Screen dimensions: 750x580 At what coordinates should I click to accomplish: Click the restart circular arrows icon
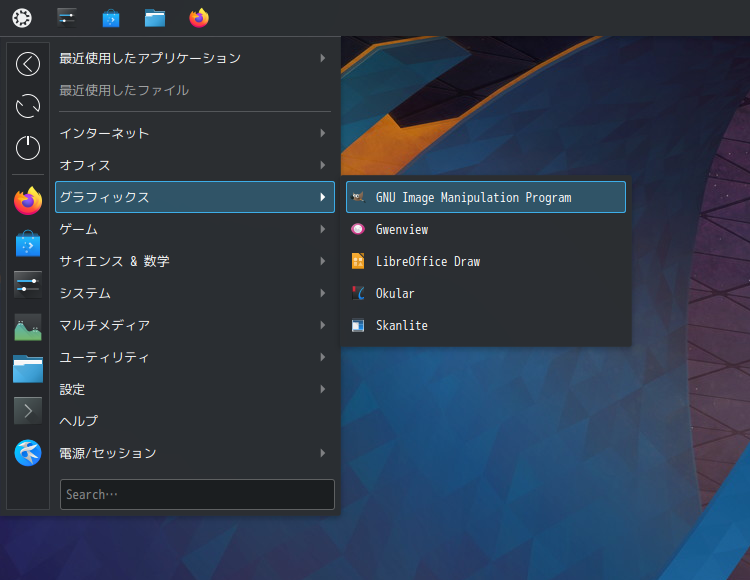tap(28, 106)
